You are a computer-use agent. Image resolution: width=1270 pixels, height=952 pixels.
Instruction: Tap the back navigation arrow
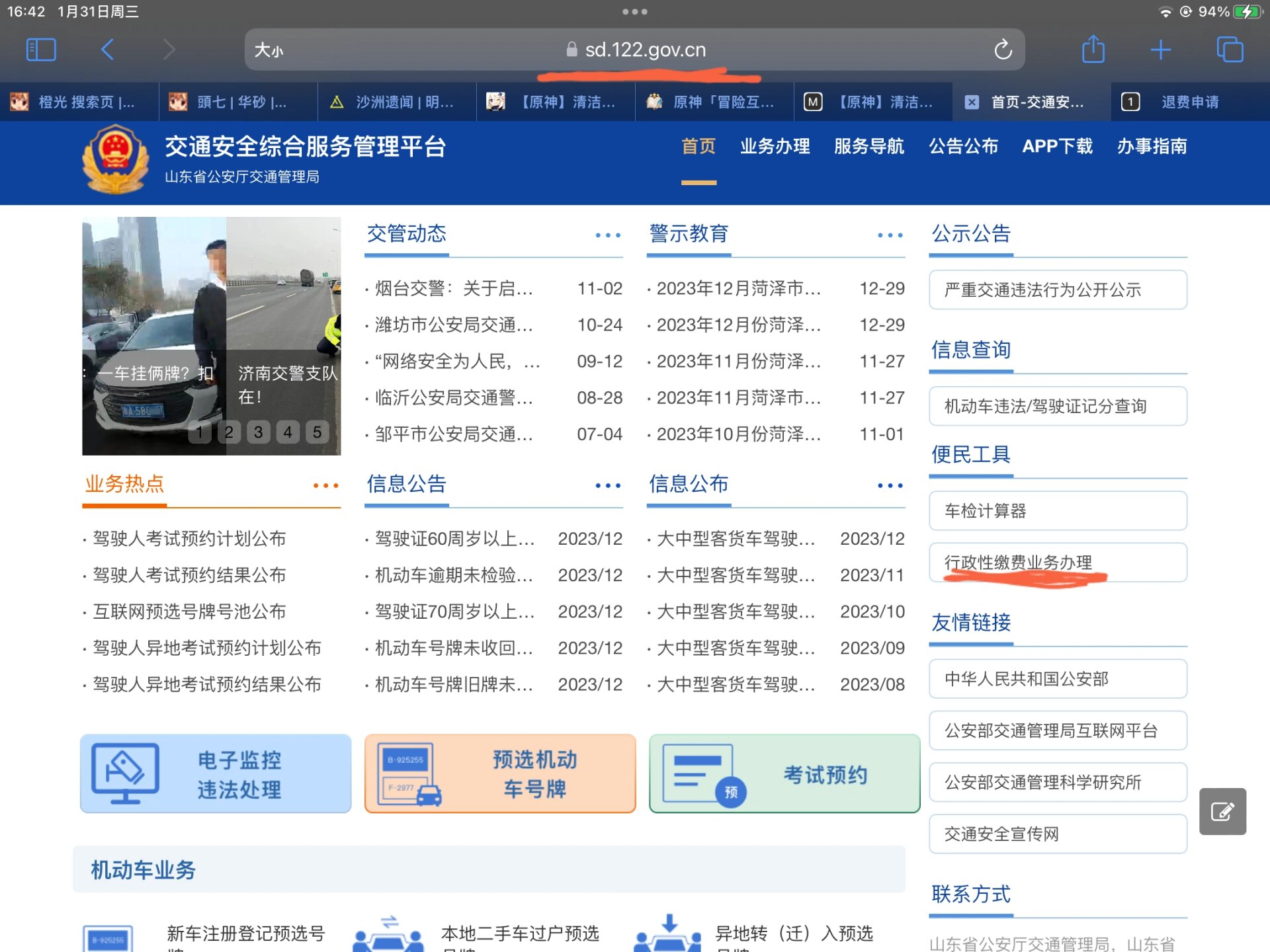(x=108, y=50)
